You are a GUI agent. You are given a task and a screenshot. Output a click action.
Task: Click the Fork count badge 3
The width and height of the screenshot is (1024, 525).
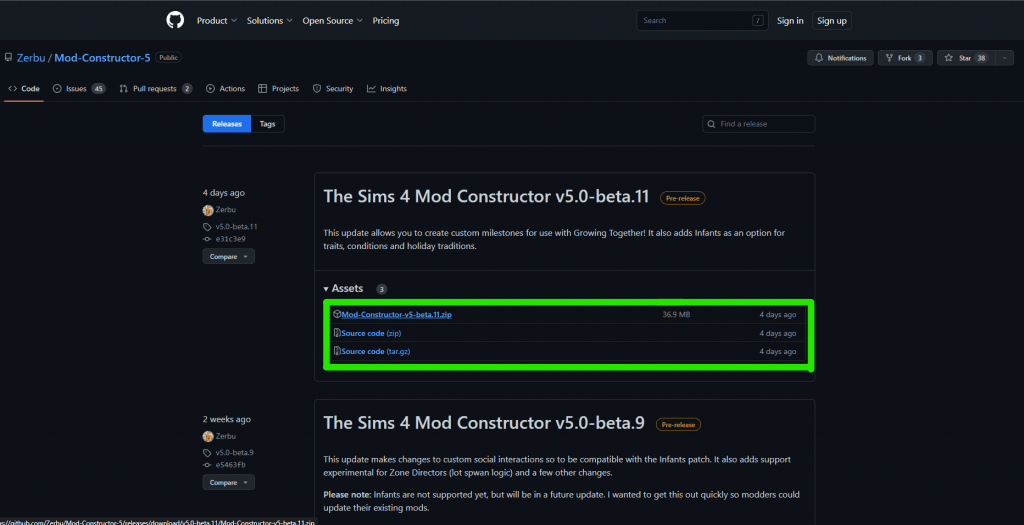[x=920, y=58]
